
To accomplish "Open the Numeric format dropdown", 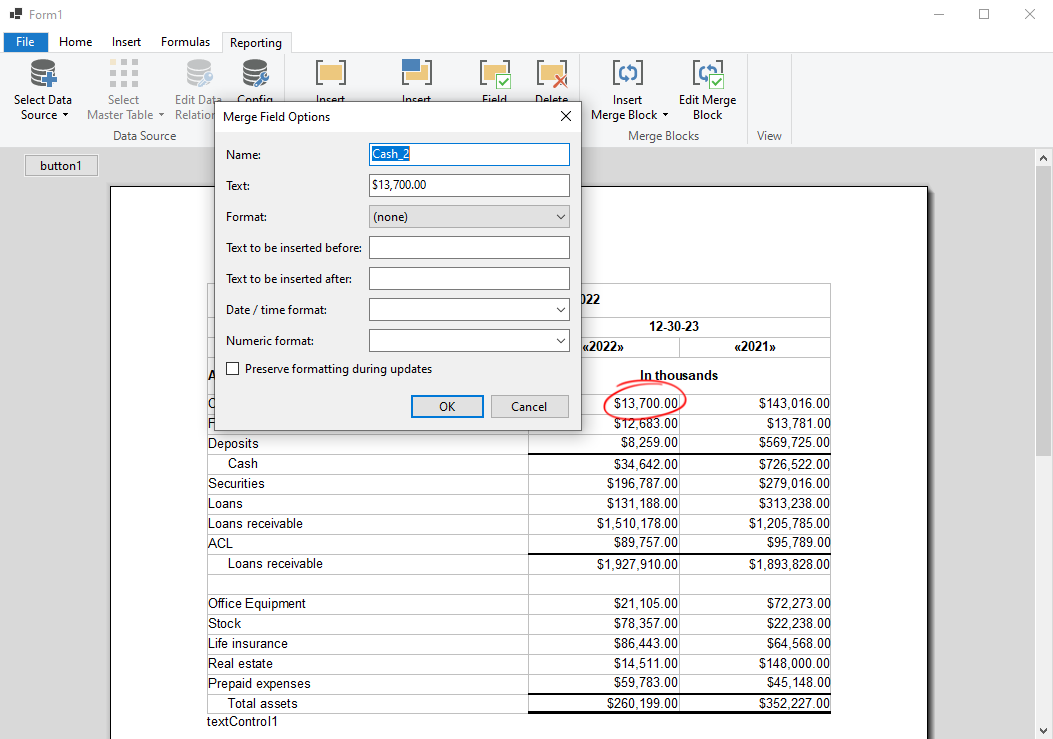I will 468,340.
